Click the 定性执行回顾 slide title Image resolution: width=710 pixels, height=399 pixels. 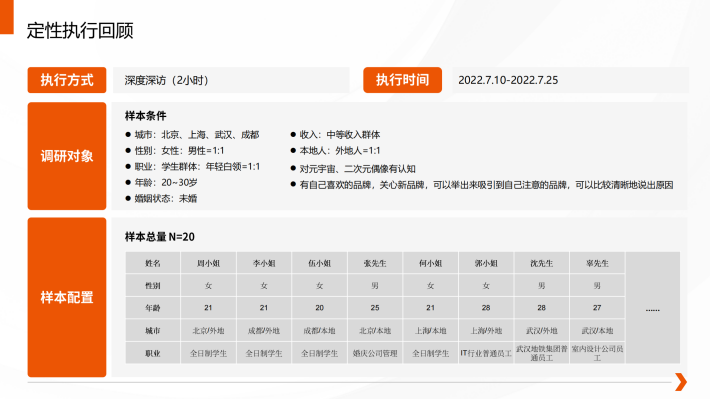(80, 31)
